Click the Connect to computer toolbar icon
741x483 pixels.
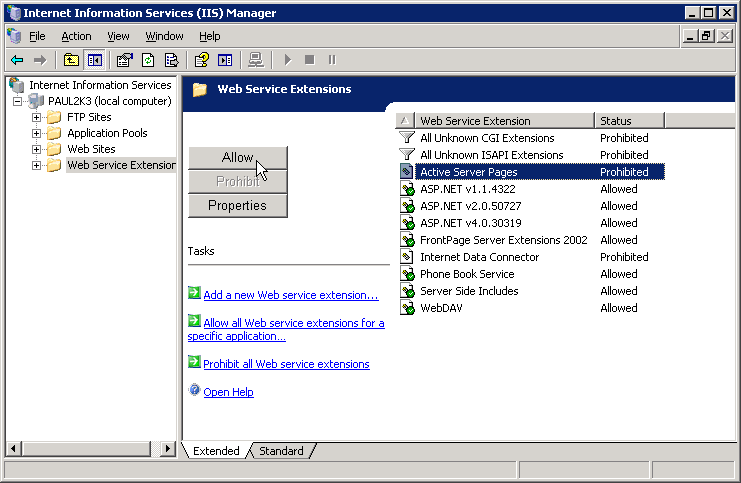pos(256,60)
